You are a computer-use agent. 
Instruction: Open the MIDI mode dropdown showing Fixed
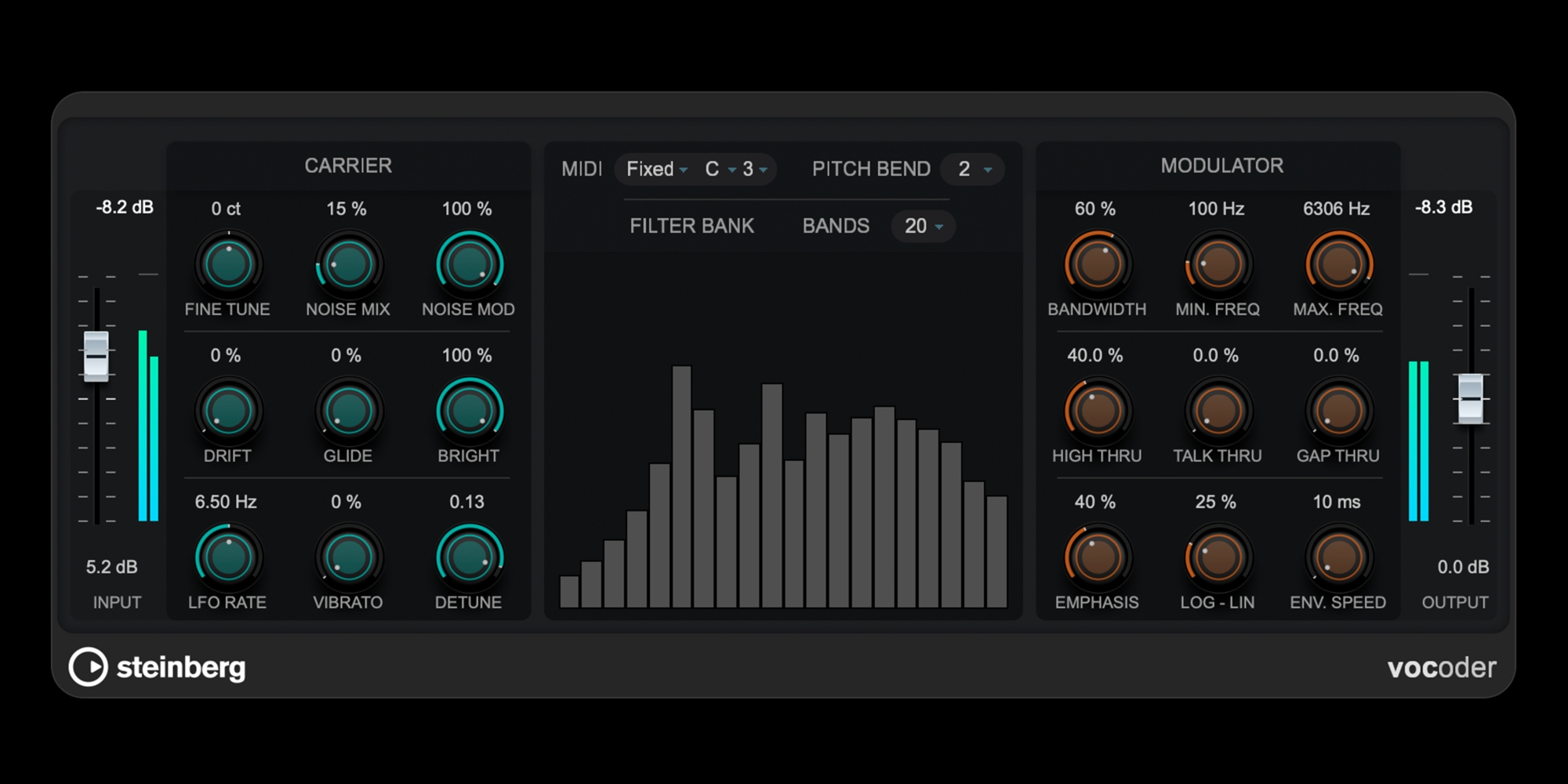[x=656, y=169]
